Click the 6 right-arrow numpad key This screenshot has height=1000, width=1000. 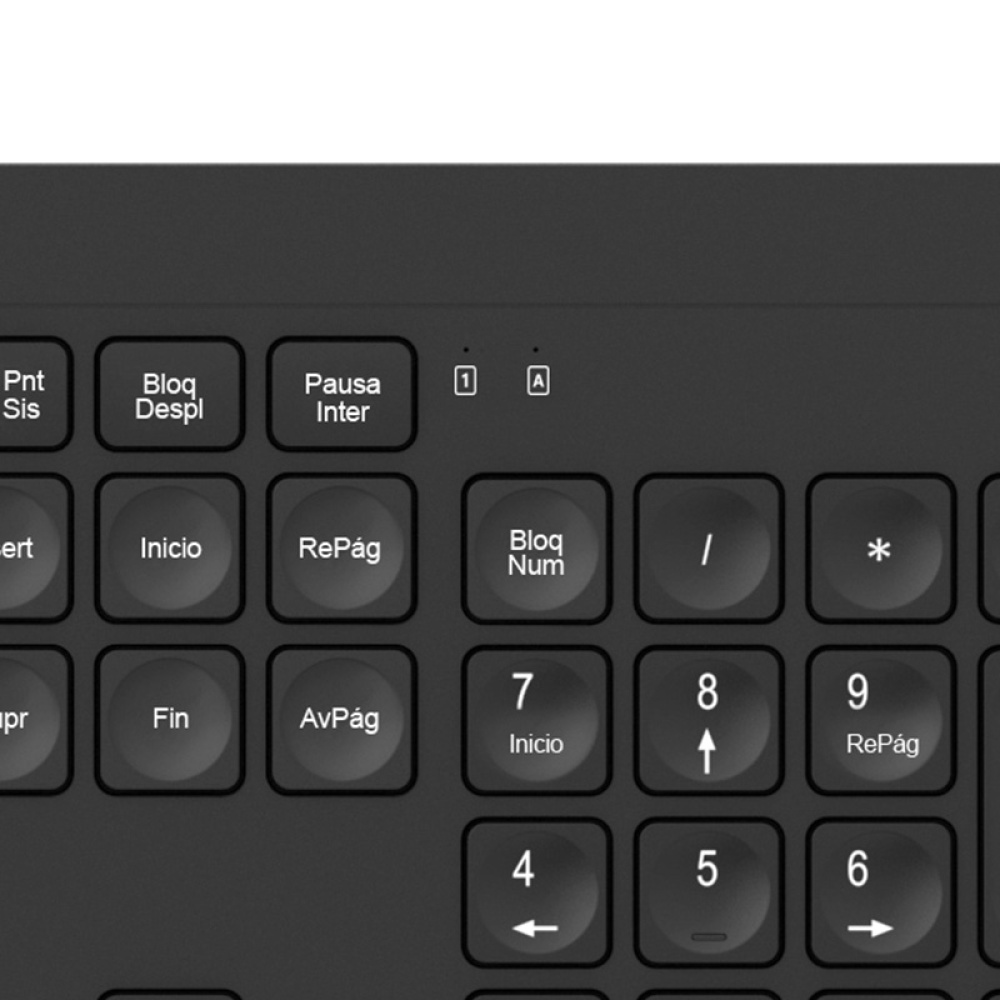[x=881, y=892]
